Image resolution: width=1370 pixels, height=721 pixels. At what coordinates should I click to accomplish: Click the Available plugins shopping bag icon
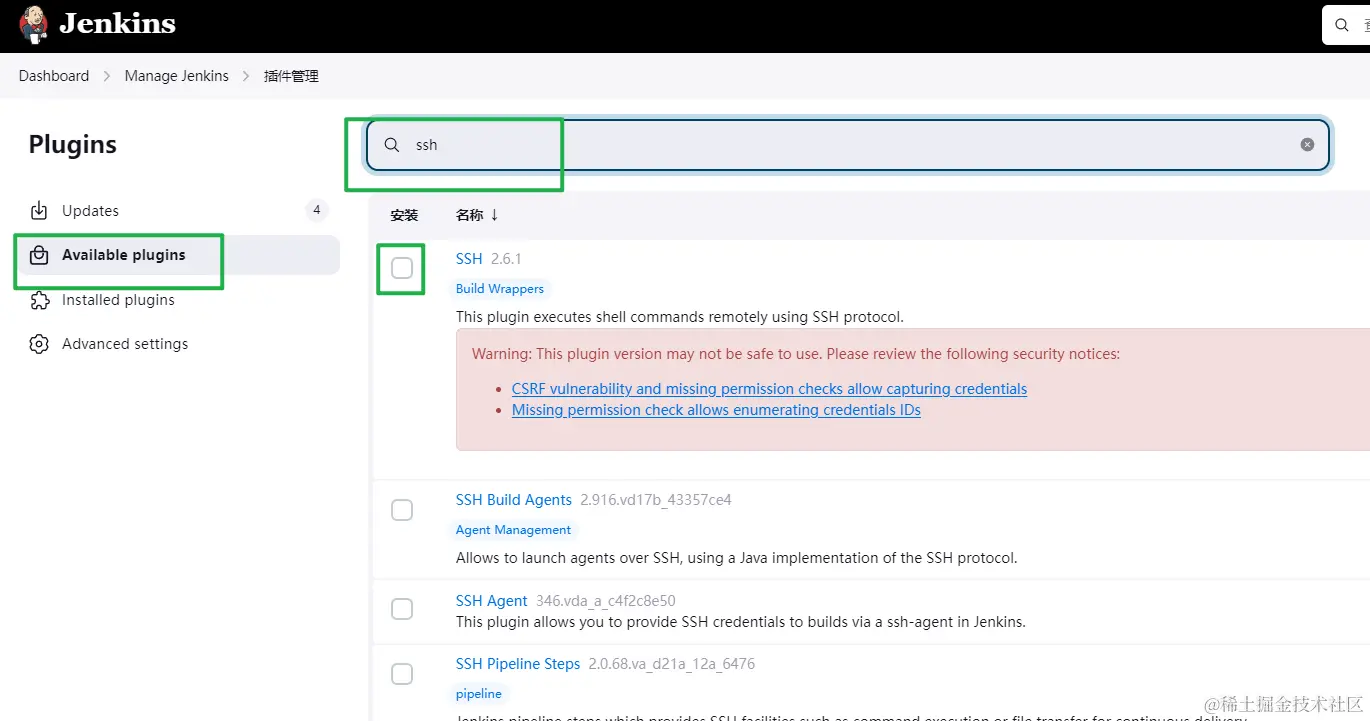pos(39,255)
